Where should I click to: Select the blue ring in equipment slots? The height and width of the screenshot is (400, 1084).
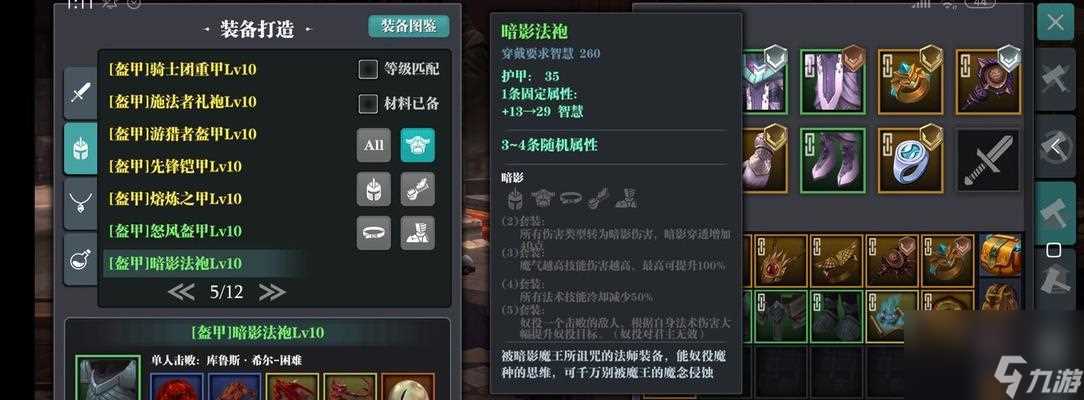[911, 160]
